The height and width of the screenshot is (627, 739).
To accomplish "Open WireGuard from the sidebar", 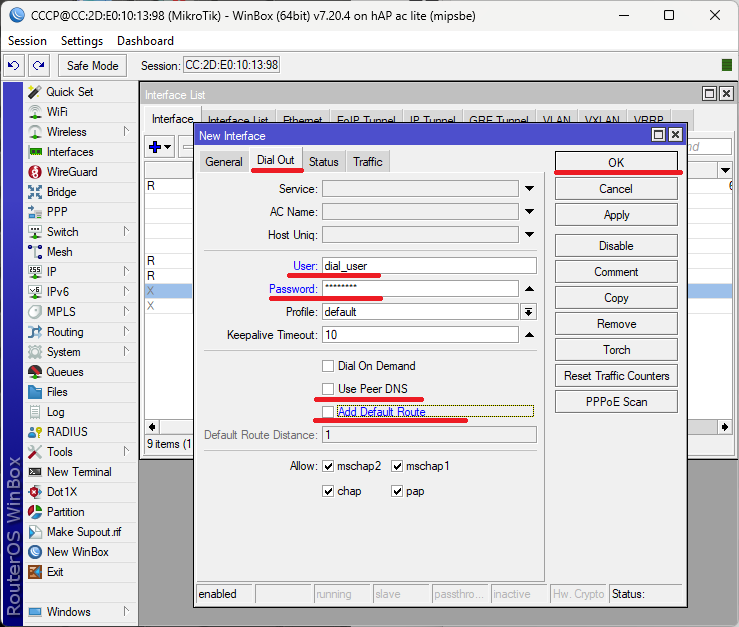I will 71,172.
